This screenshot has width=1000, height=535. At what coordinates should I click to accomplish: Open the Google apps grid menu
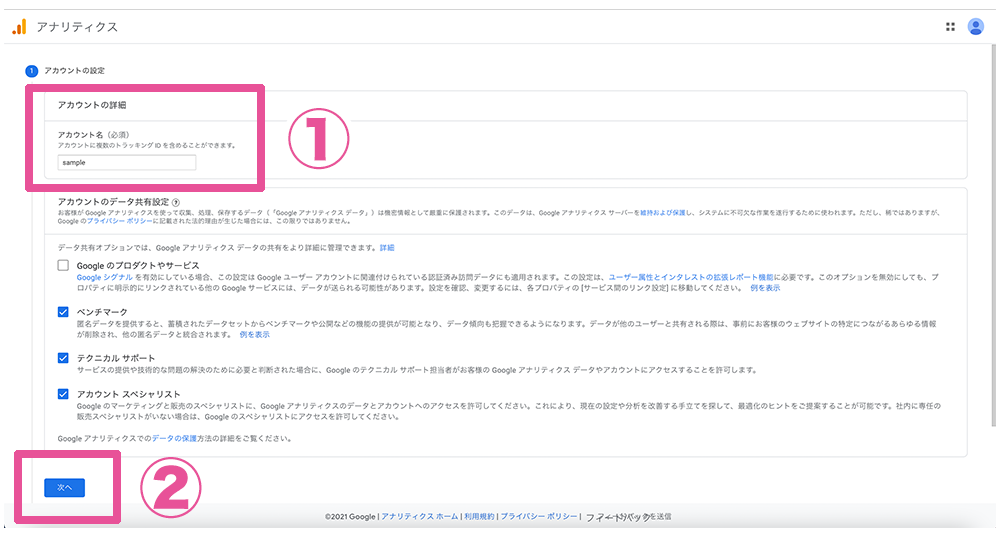point(950,27)
